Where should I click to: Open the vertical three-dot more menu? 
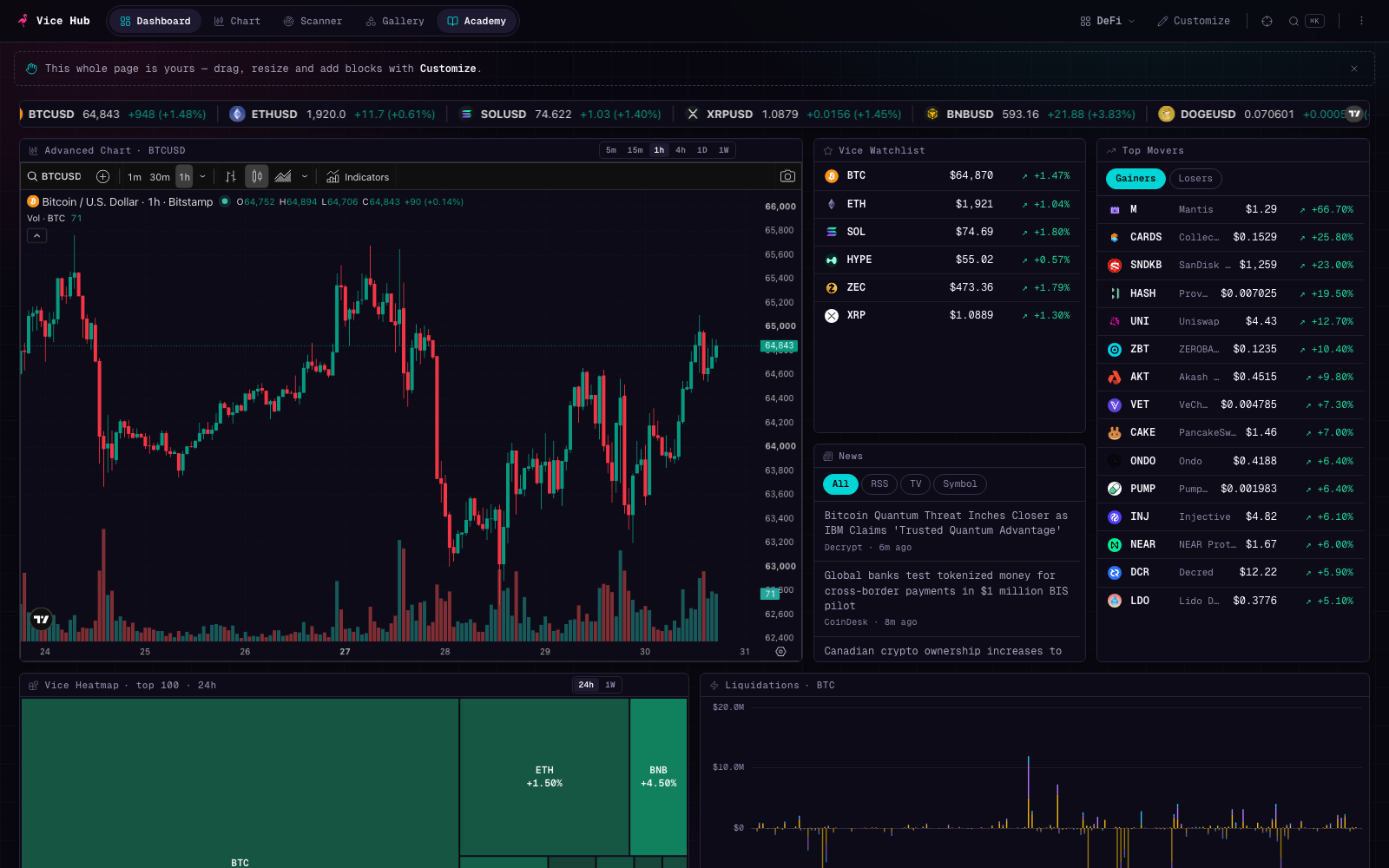[x=1361, y=21]
